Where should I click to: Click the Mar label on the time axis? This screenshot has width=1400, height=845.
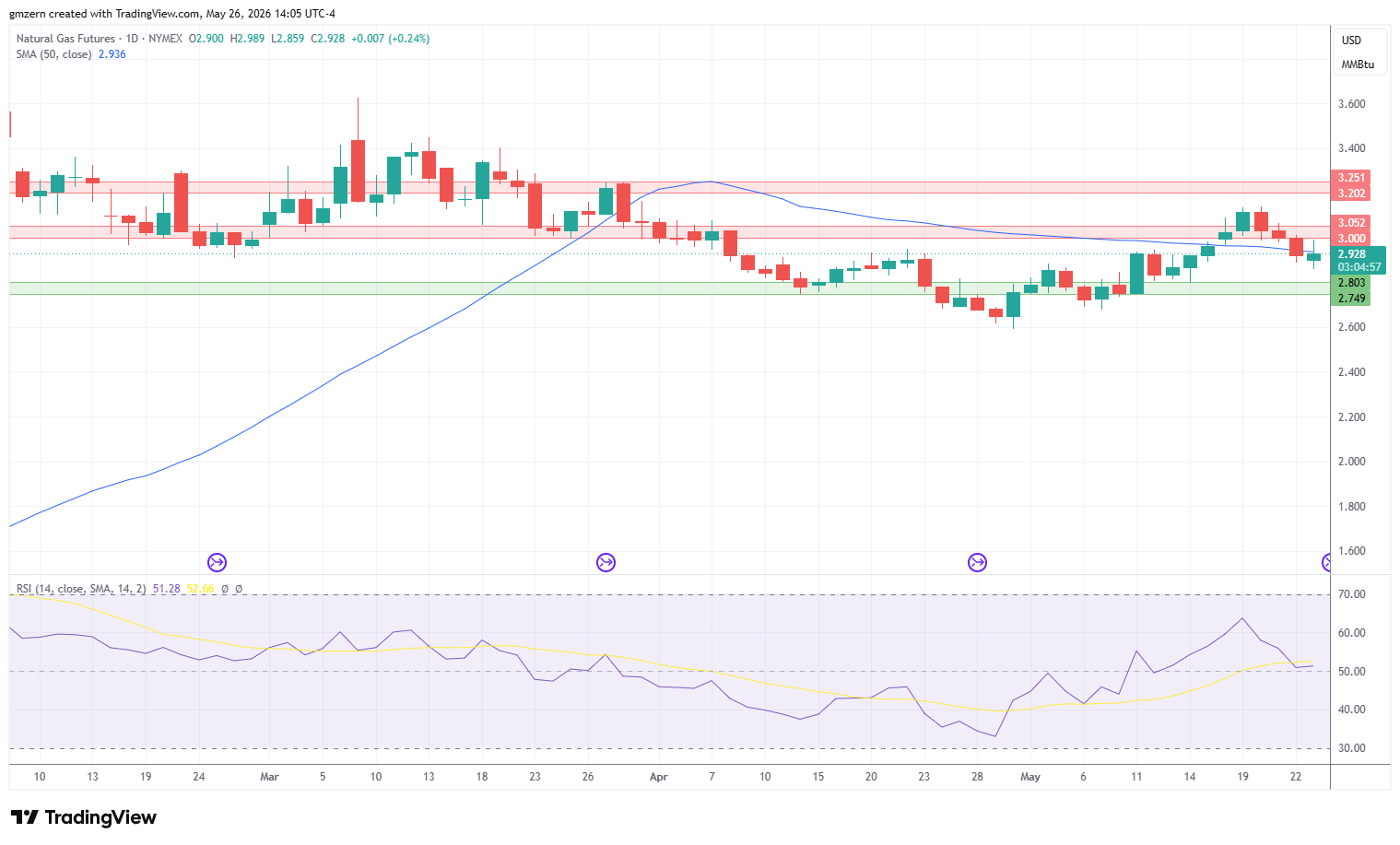(x=269, y=777)
